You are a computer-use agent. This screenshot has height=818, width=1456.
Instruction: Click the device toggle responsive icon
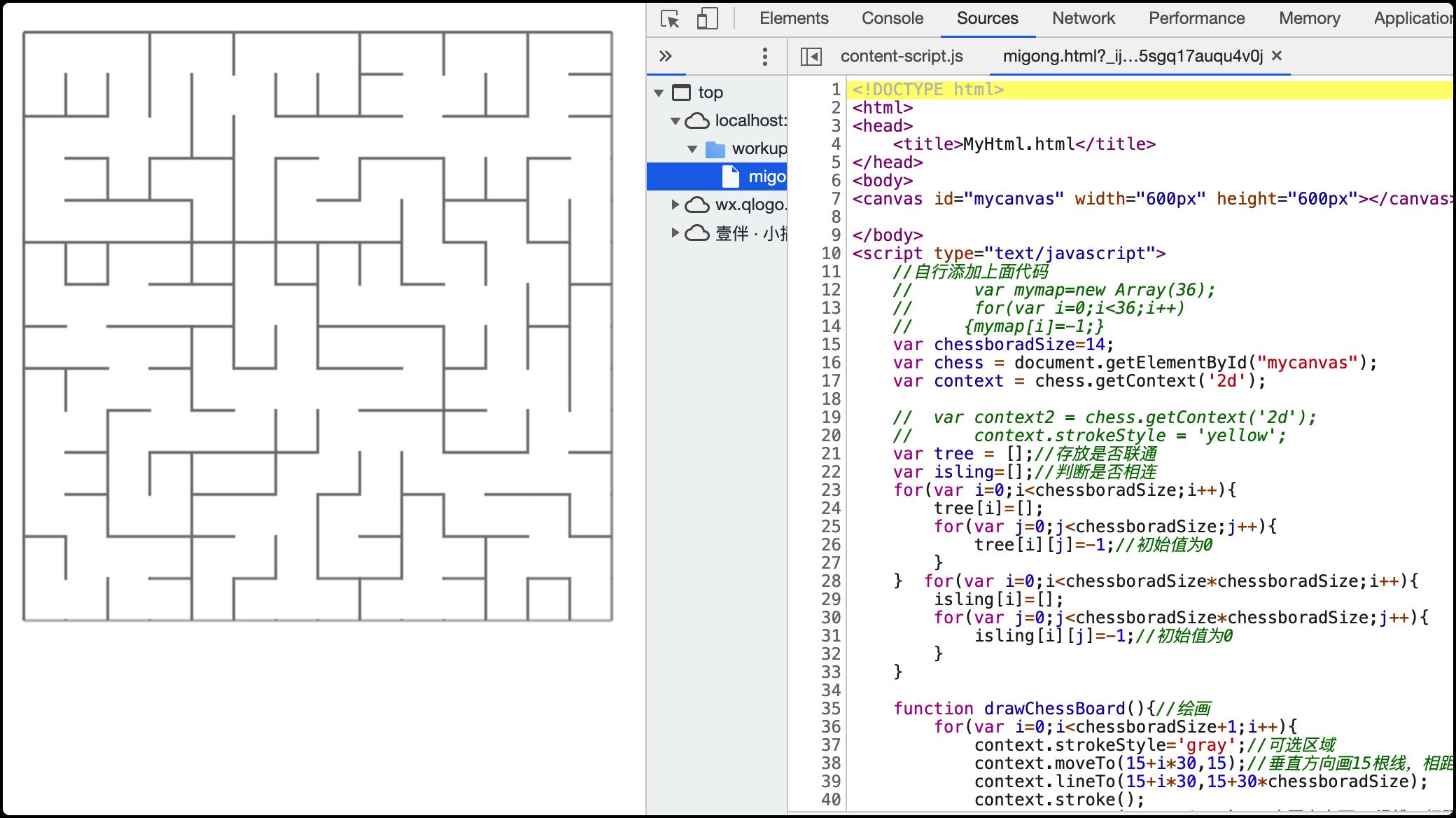click(706, 17)
